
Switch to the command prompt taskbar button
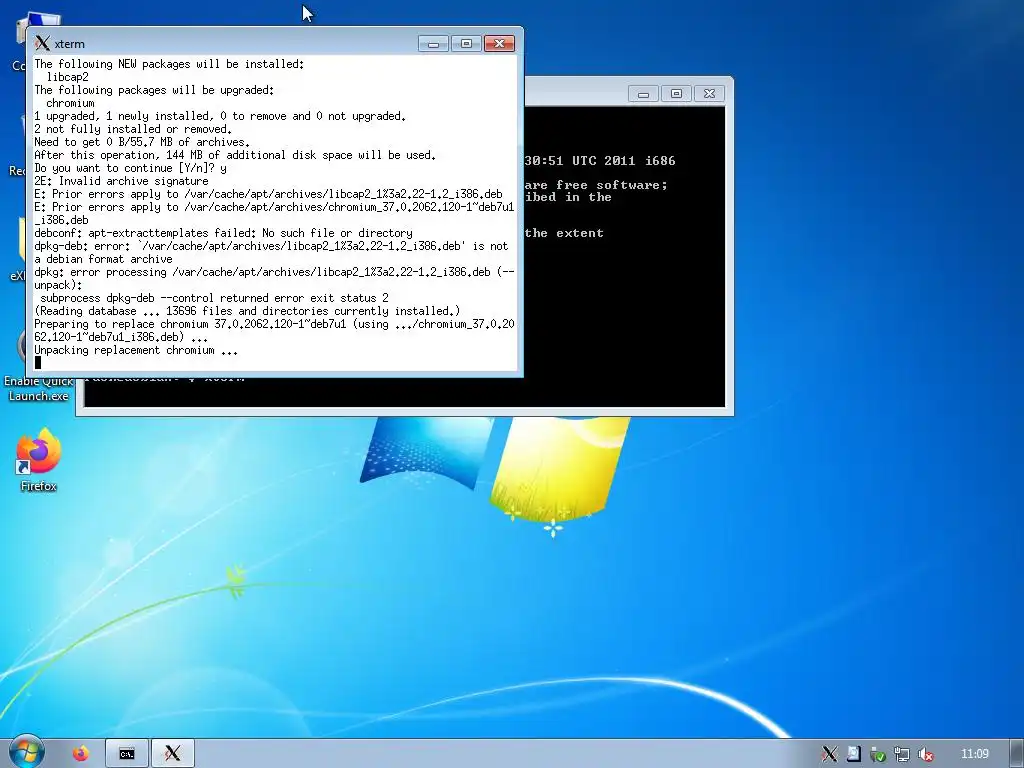[127, 754]
